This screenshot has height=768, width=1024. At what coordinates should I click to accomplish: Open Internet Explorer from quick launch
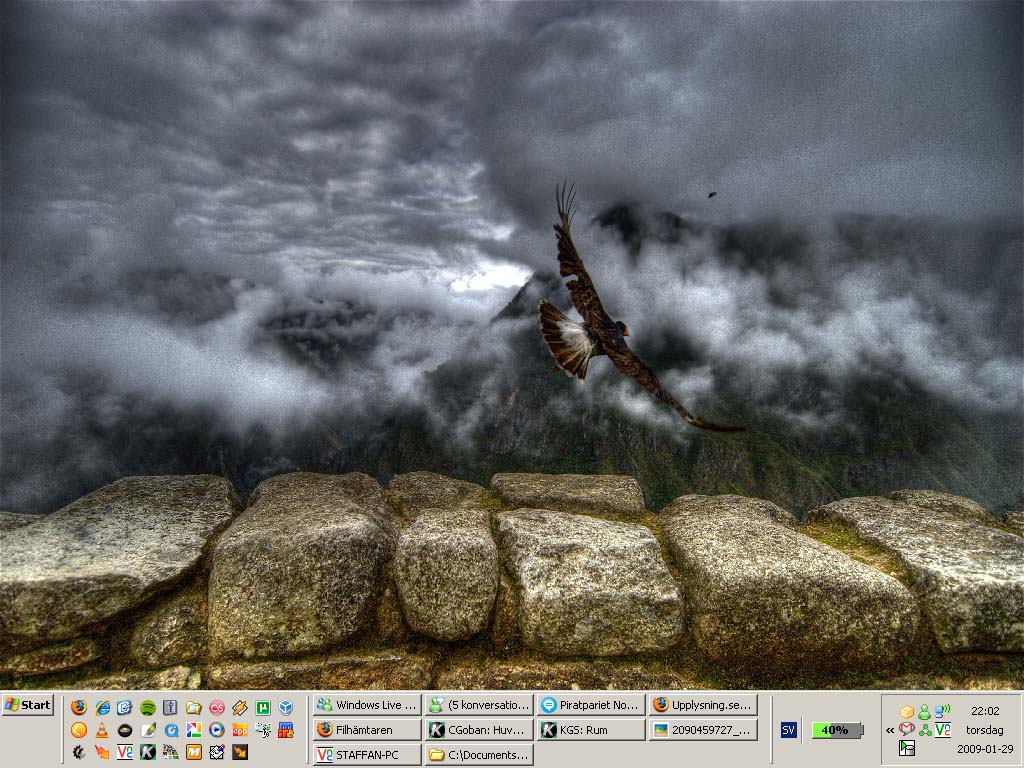(102, 707)
